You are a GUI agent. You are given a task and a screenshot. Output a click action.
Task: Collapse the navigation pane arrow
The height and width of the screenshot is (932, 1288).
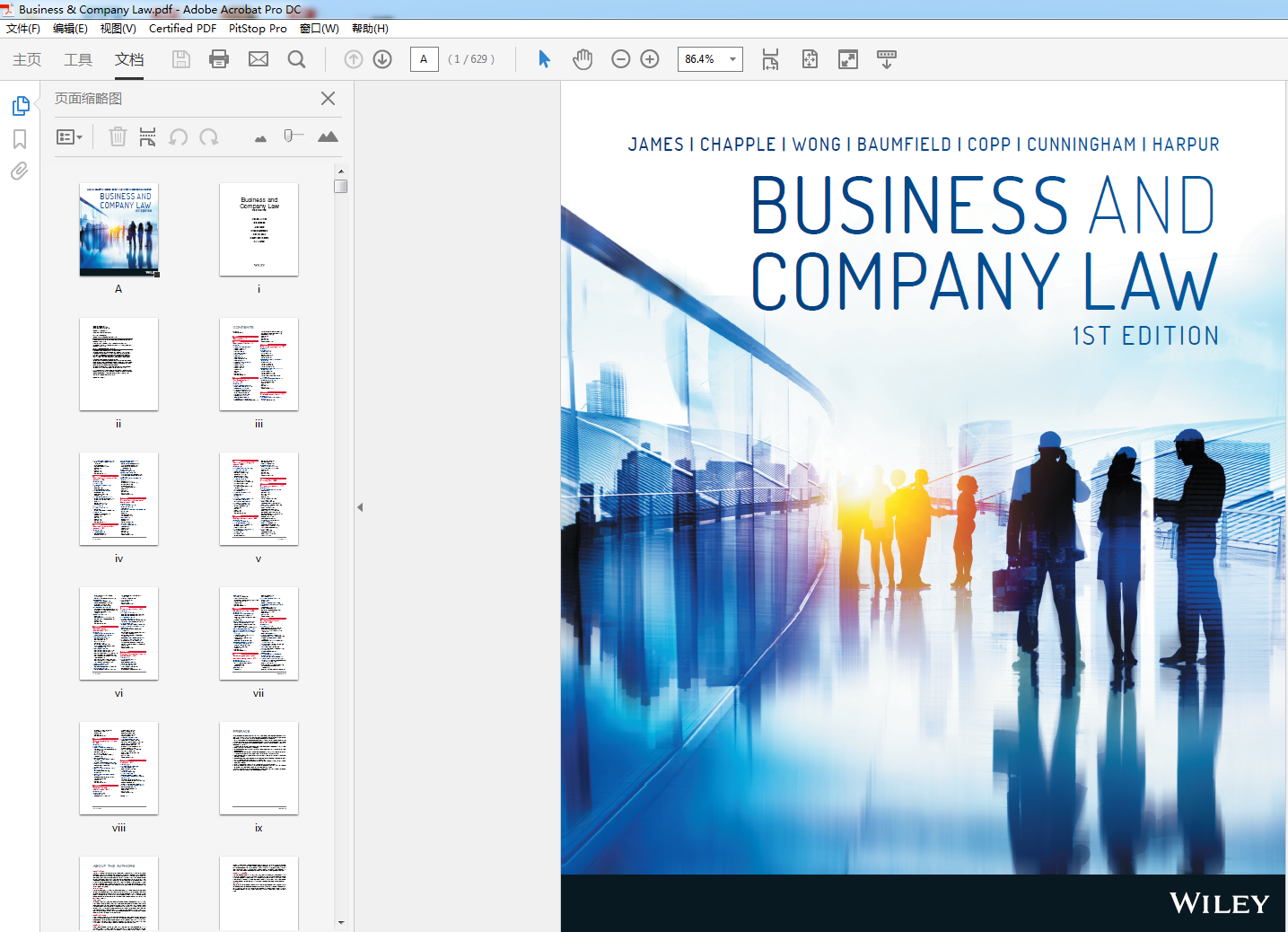(x=360, y=507)
